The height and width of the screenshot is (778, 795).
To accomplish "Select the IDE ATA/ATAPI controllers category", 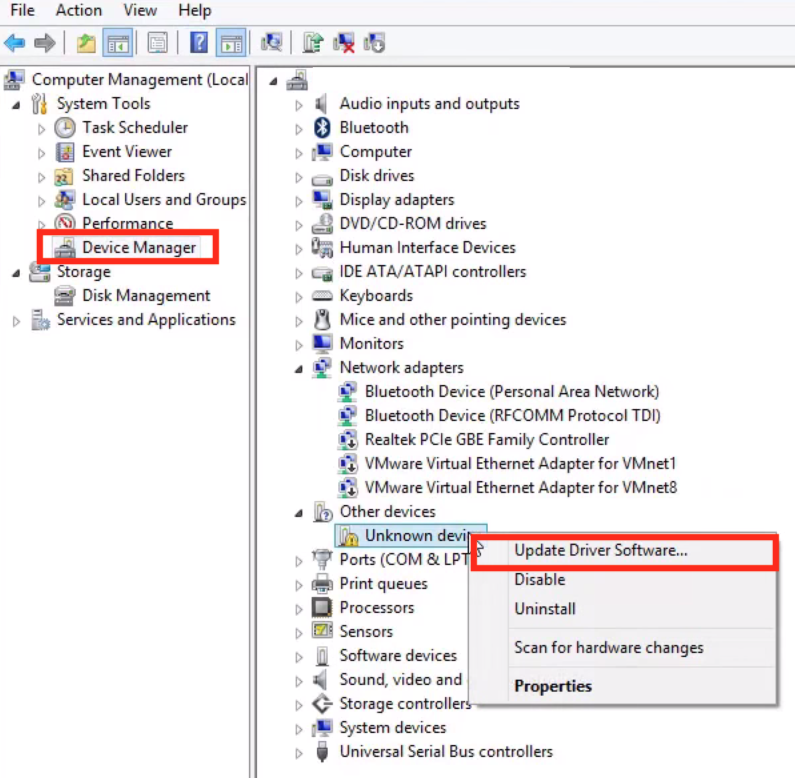I will click(x=433, y=272).
